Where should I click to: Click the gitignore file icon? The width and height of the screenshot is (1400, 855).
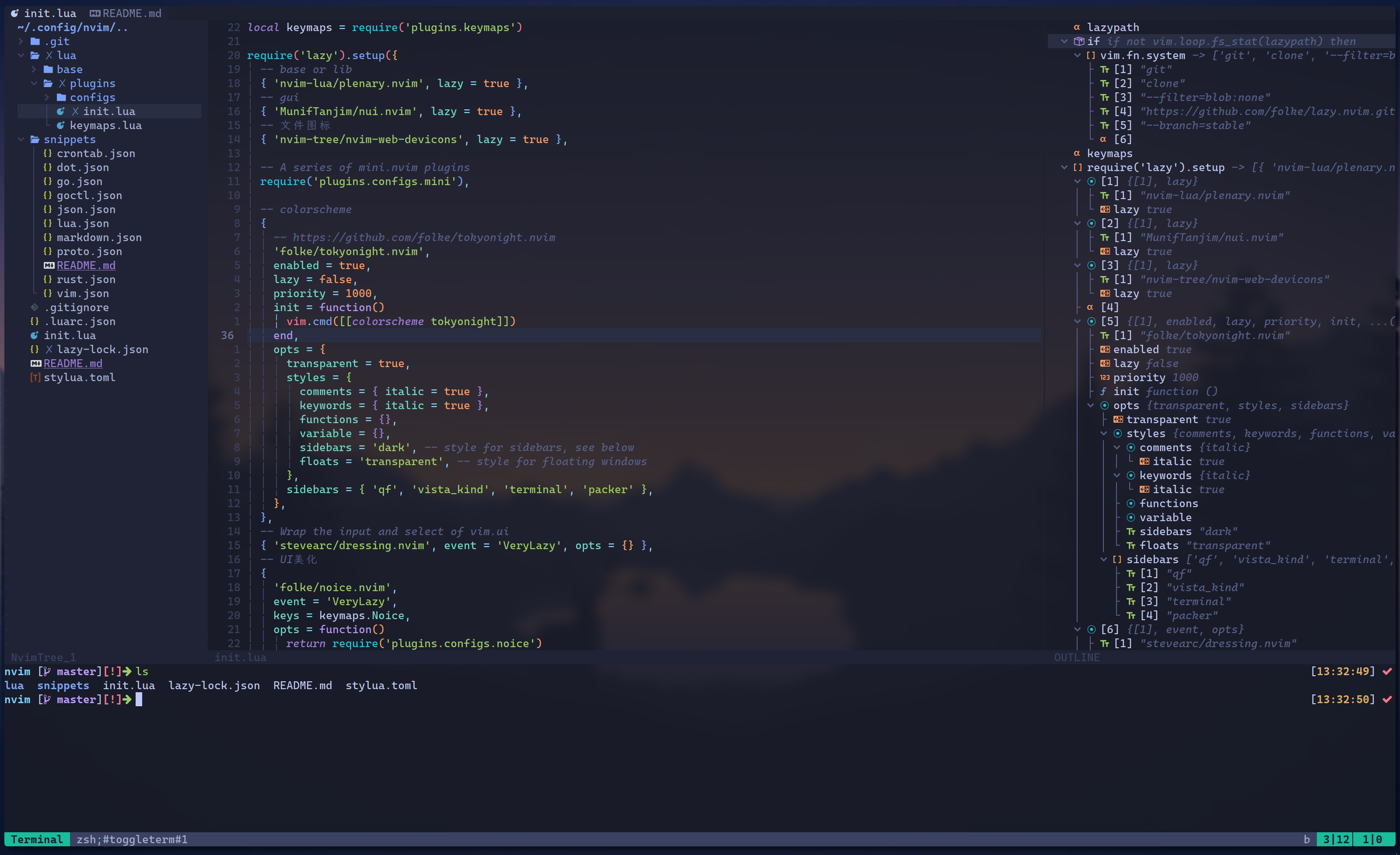35,307
